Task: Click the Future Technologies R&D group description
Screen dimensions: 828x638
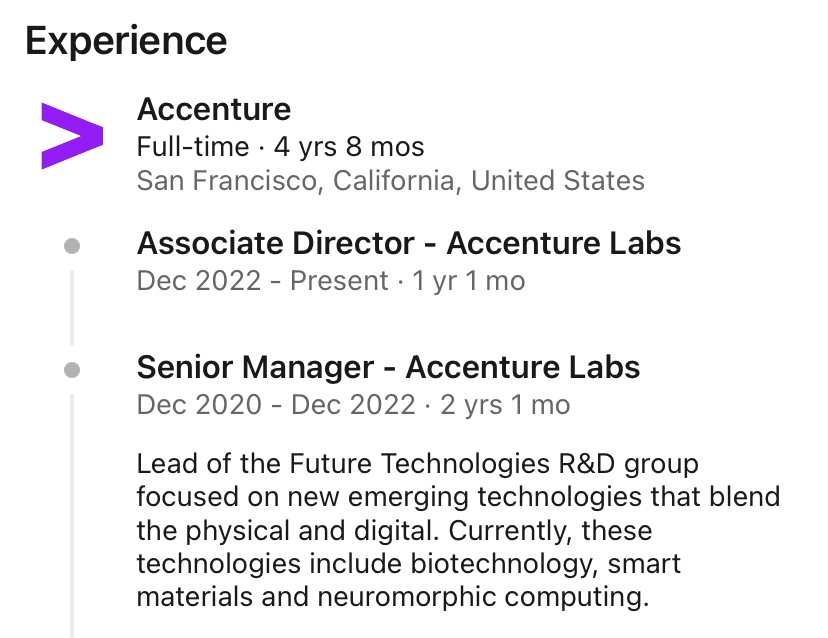Action: pos(458,530)
